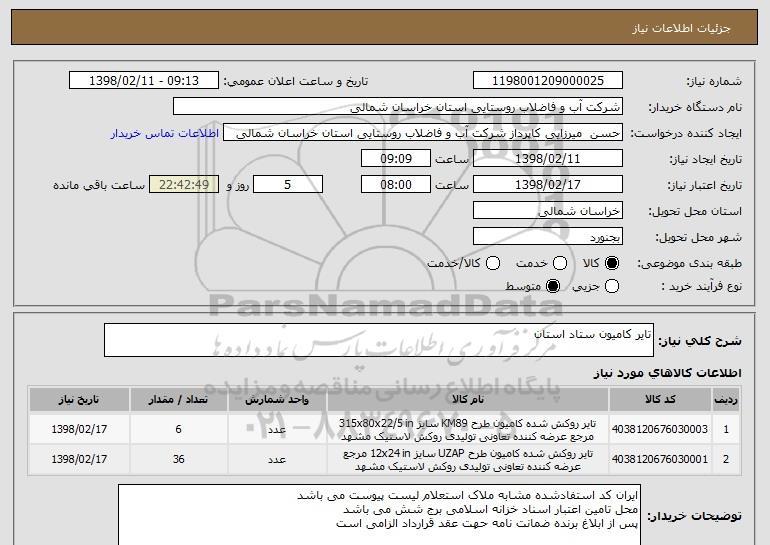770x545 pixels.
Task: Click the remaining days field showing 5
Action: coord(288,185)
